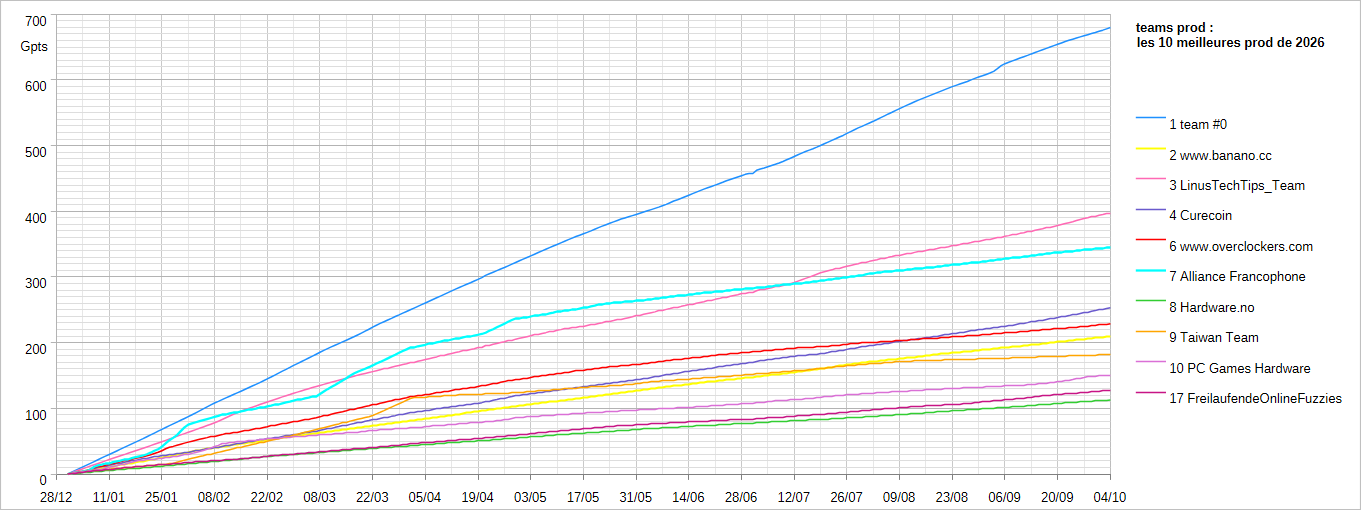Click legend entry '8 Hardware.no'
This screenshot has width=1361, height=510.
(x=1212, y=307)
